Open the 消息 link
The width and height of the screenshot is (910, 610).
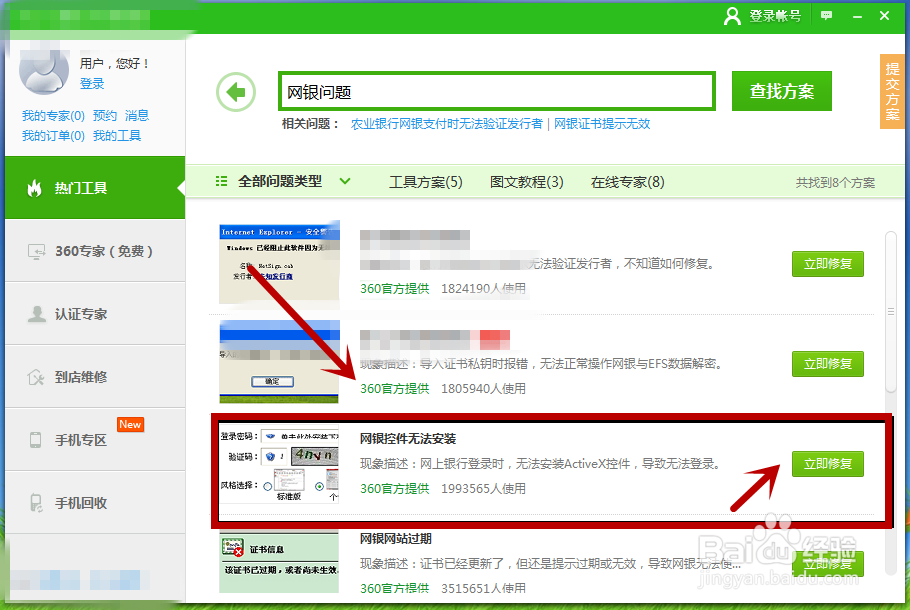point(137,115)
